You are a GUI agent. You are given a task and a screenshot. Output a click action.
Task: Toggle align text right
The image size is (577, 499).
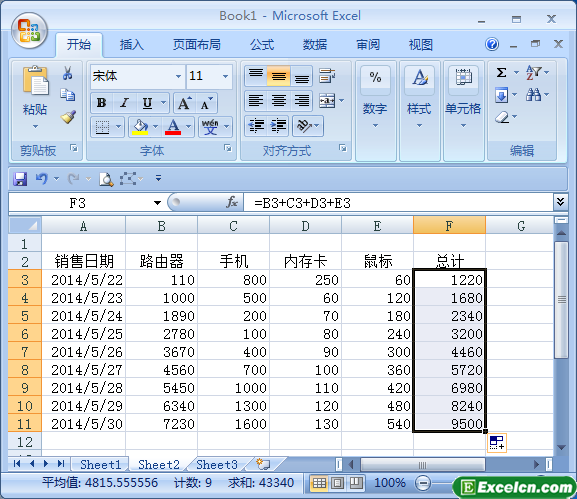click(x=301, y=101)
